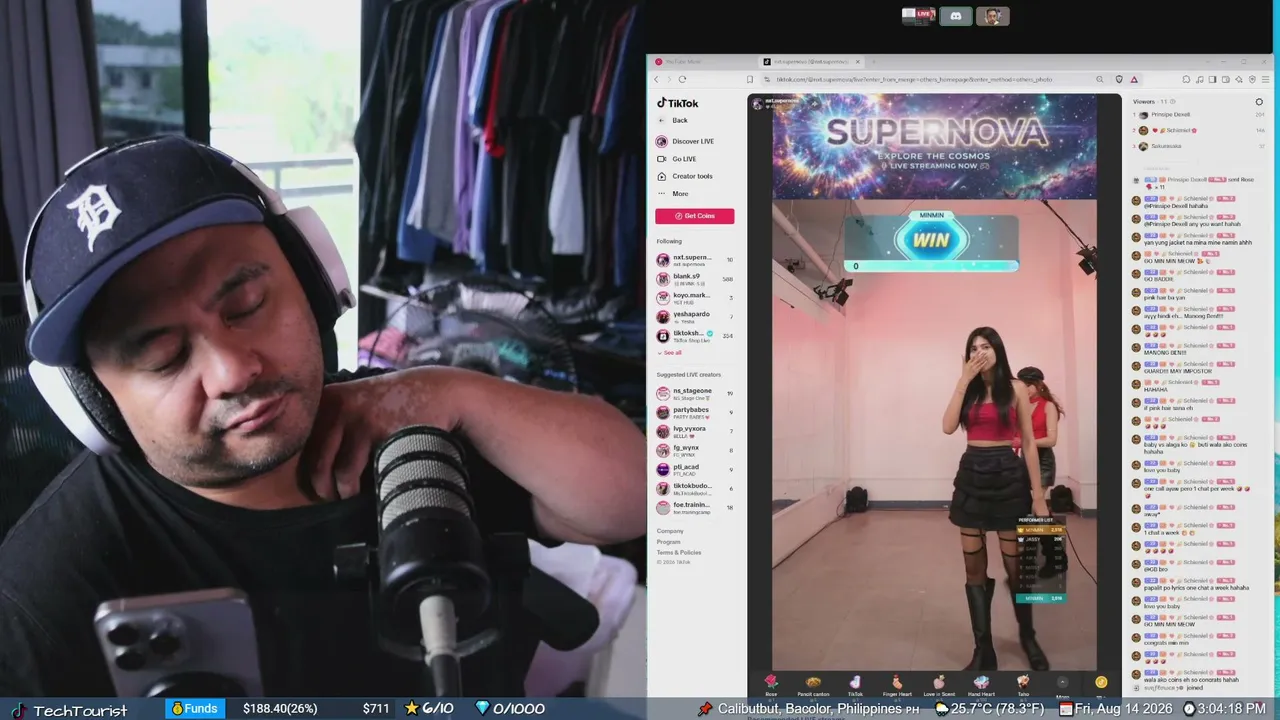1280x720 pixels.
Task: Click the 3:04:18 PM clock
Action: coord(1230,709)
